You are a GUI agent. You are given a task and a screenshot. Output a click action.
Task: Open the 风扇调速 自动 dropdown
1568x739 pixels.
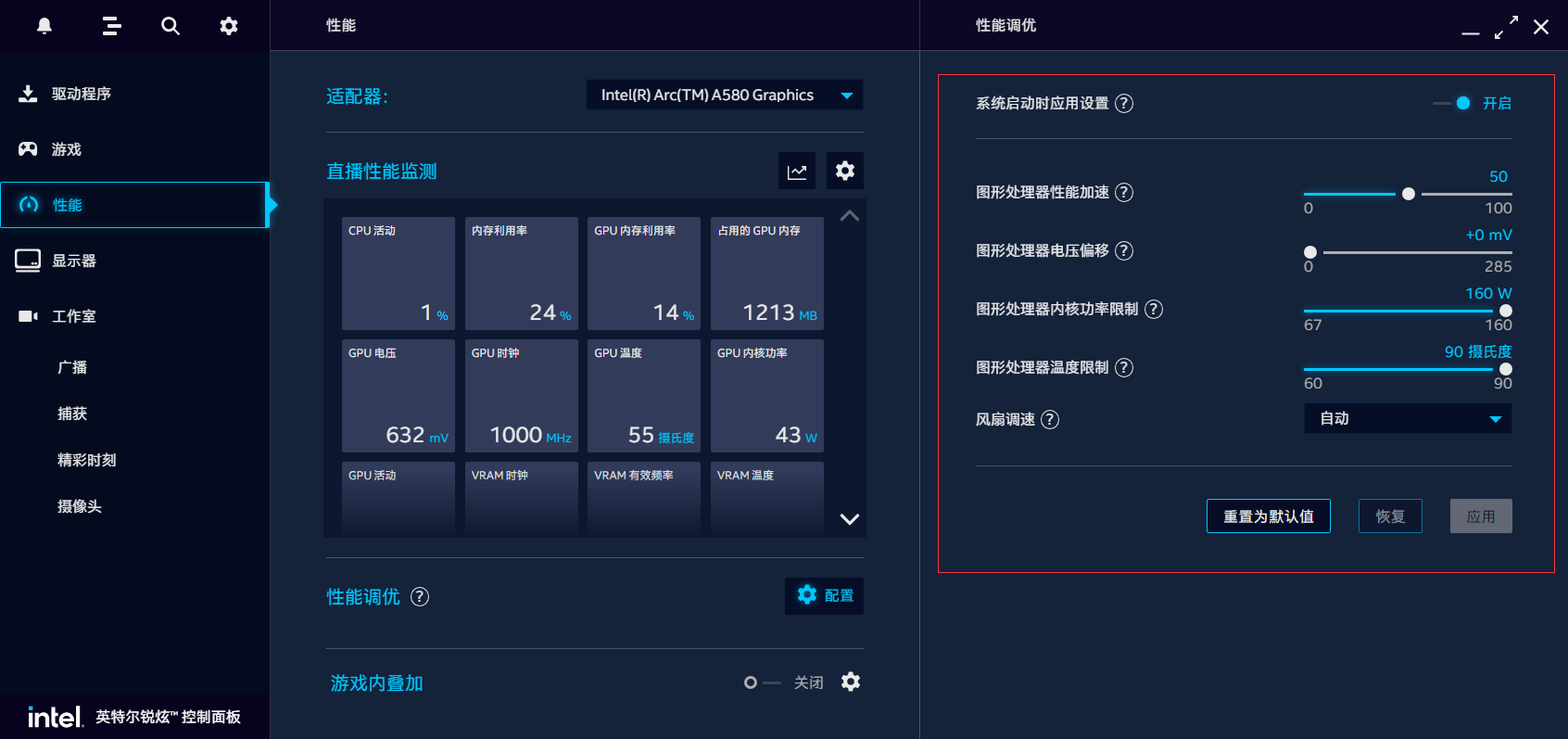(x=1408, y=418)
